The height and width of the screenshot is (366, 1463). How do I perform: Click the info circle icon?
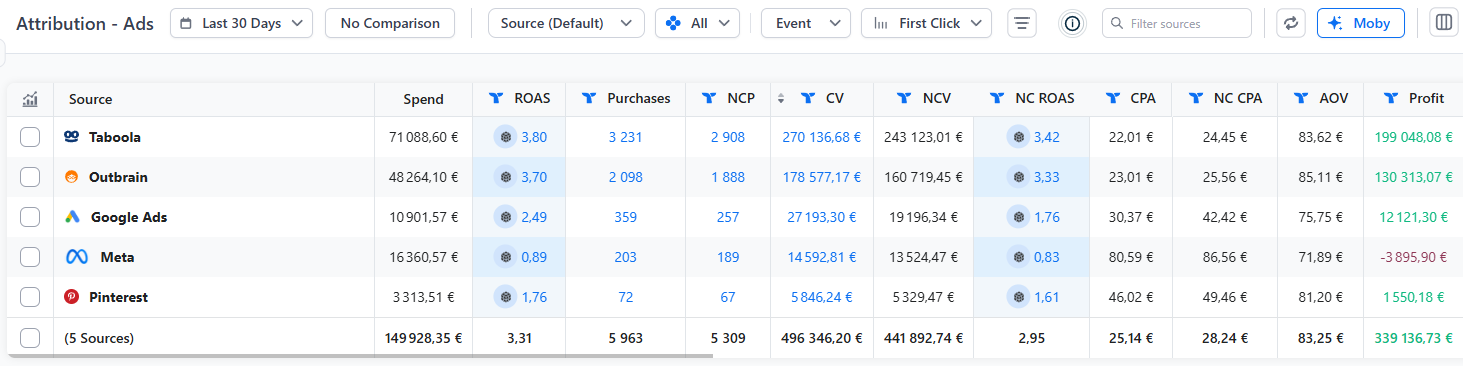pyautogui.click(x=1073, y=23)
